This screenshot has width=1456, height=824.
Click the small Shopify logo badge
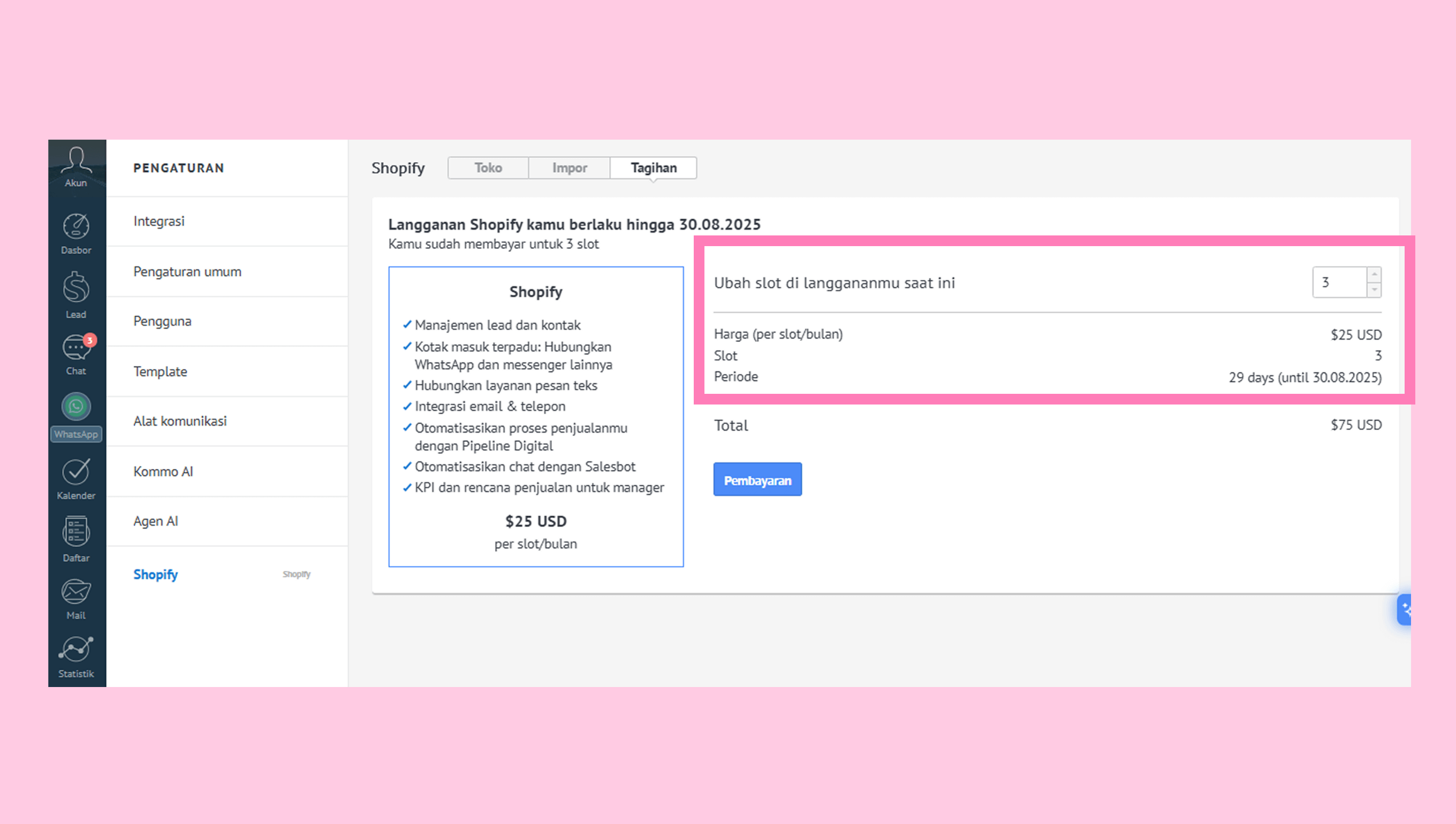297,575
